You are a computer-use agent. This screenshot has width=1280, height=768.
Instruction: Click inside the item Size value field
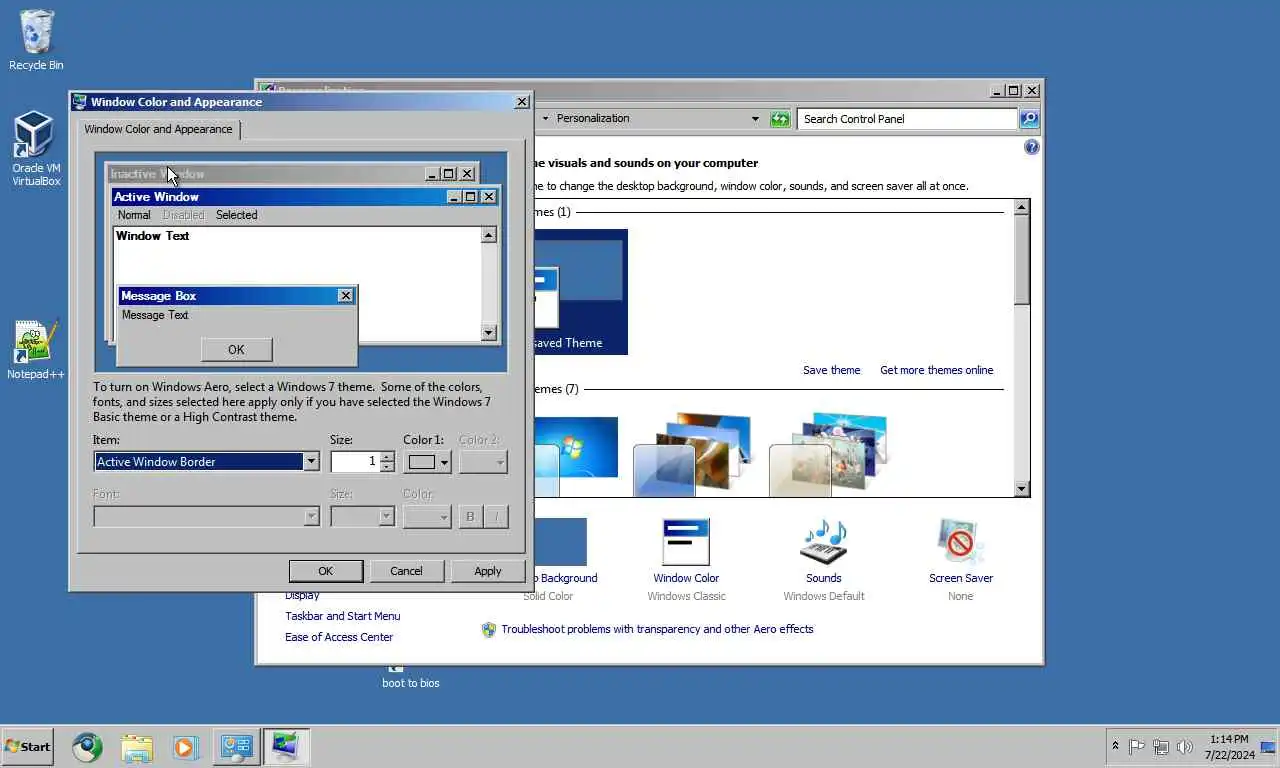coord(355,461)
